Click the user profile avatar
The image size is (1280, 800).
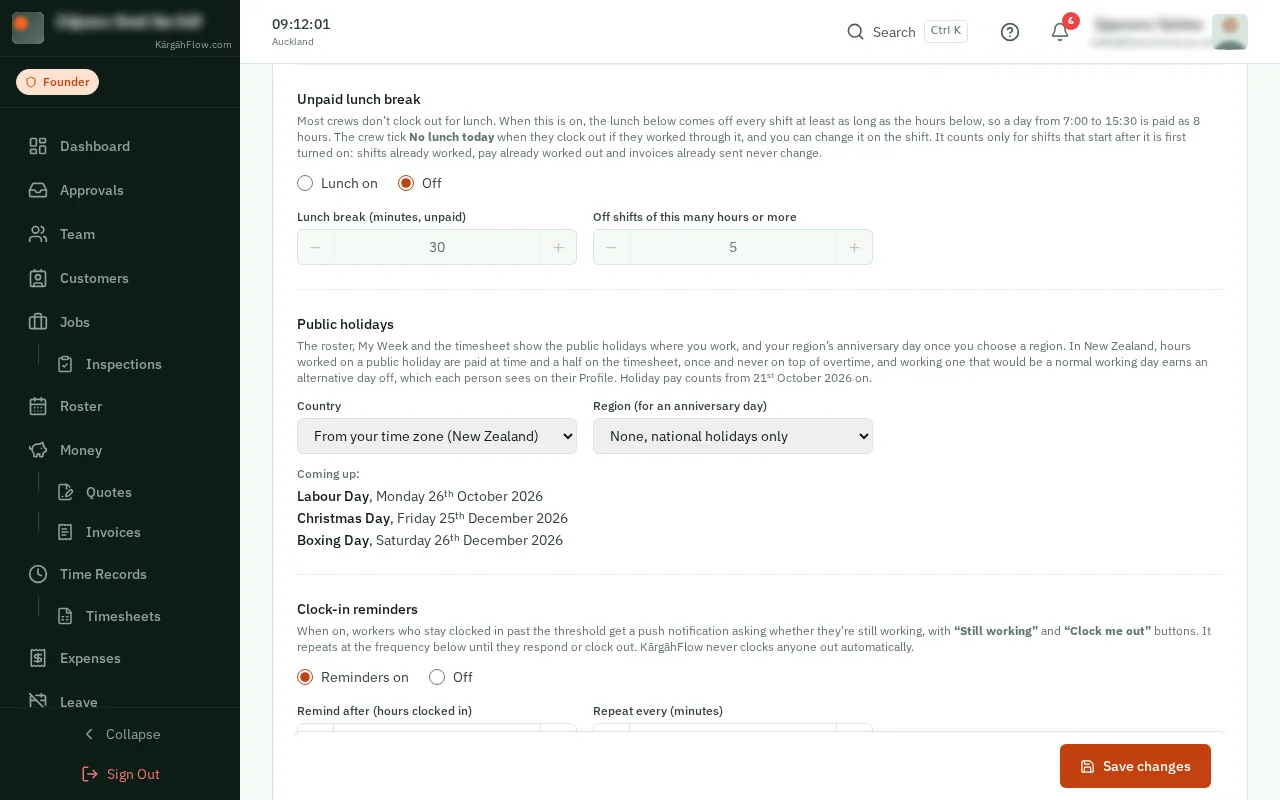pyautogui.click(x=1229, y=31)
